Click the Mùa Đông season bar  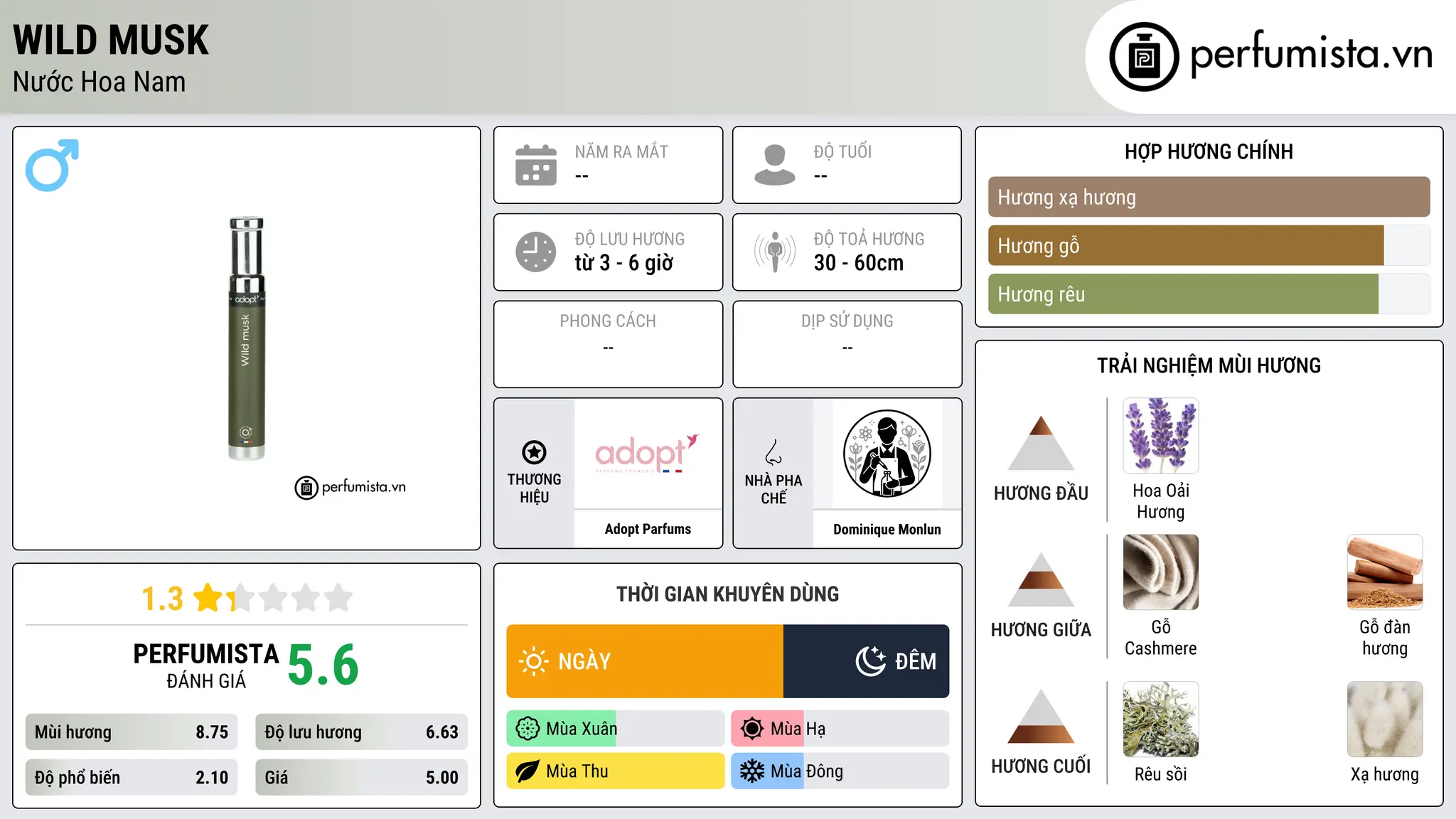coord(840,771)
